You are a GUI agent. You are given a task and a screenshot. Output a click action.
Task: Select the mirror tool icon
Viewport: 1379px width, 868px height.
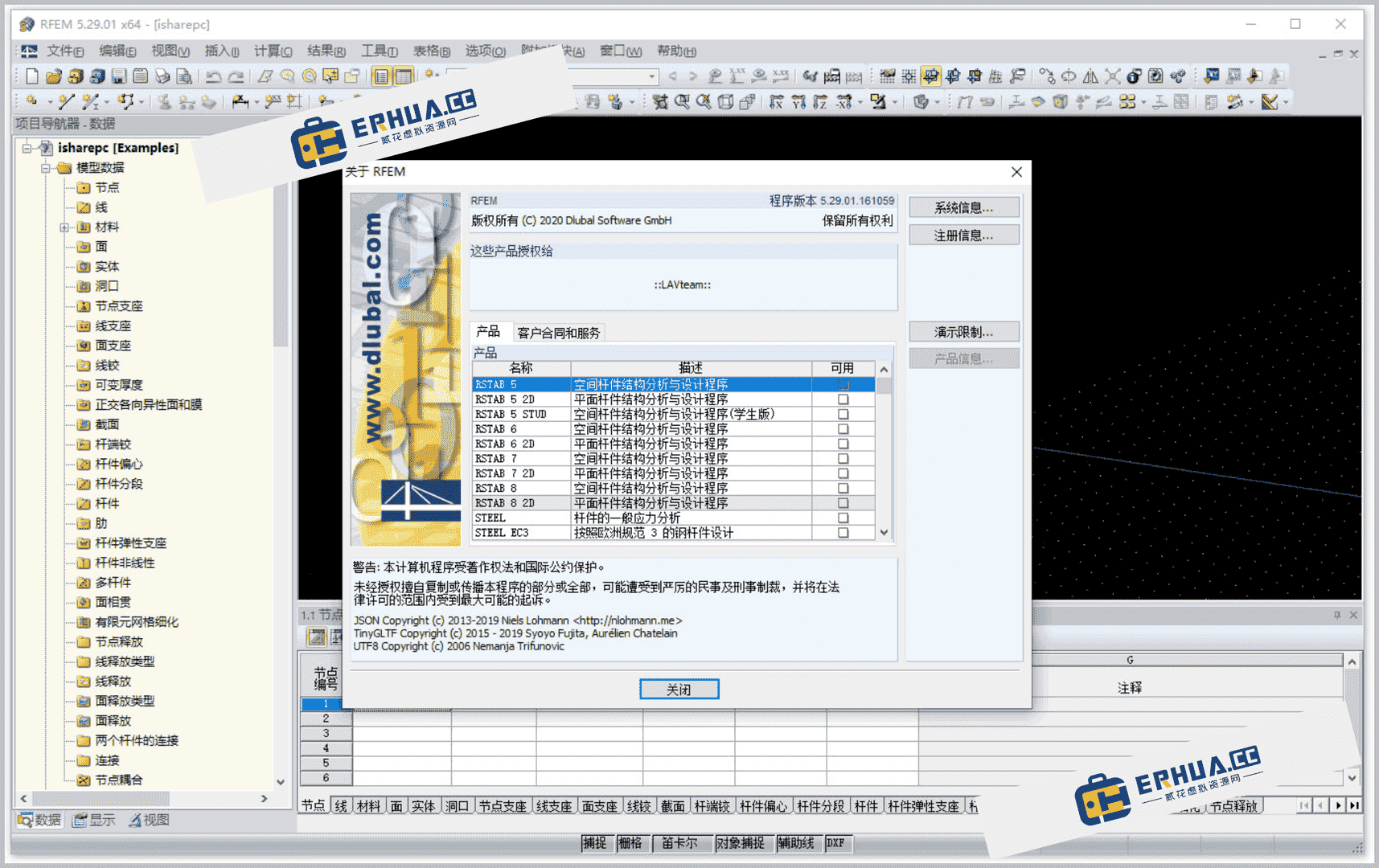point(1090,76)
